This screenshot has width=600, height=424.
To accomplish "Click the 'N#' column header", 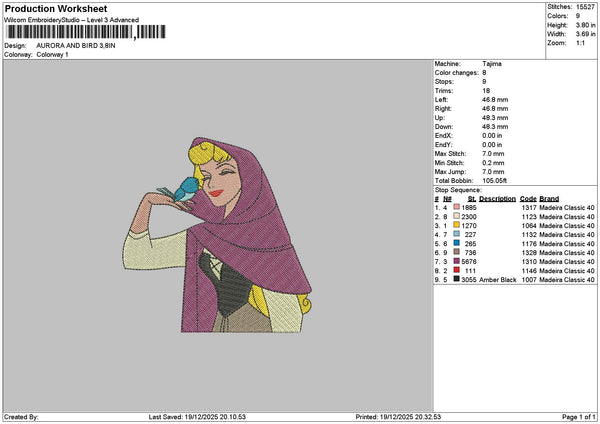I will pyautogui.click(x=447, y=199).
